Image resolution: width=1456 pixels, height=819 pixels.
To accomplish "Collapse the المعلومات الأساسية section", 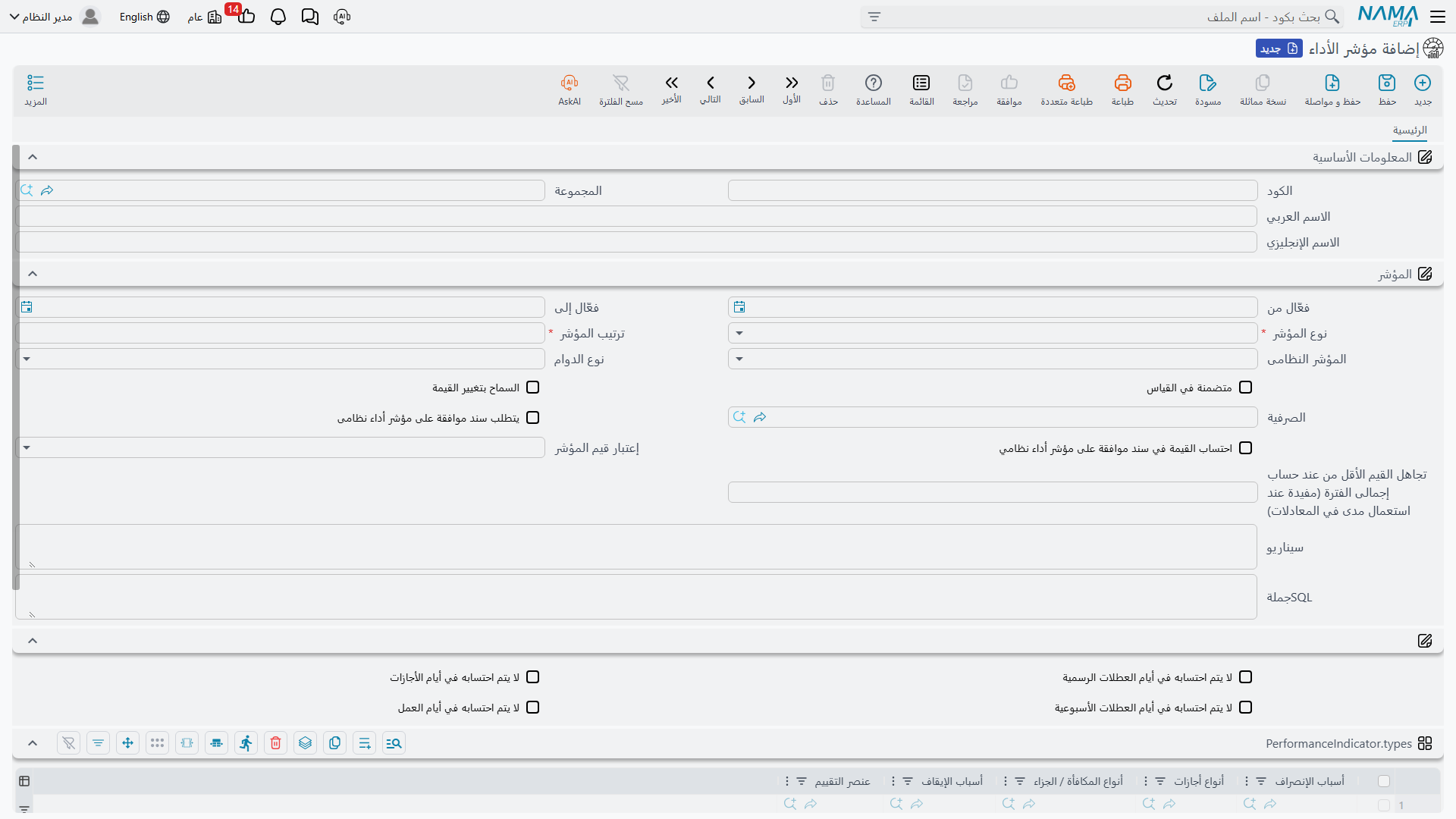I will 33,157.
